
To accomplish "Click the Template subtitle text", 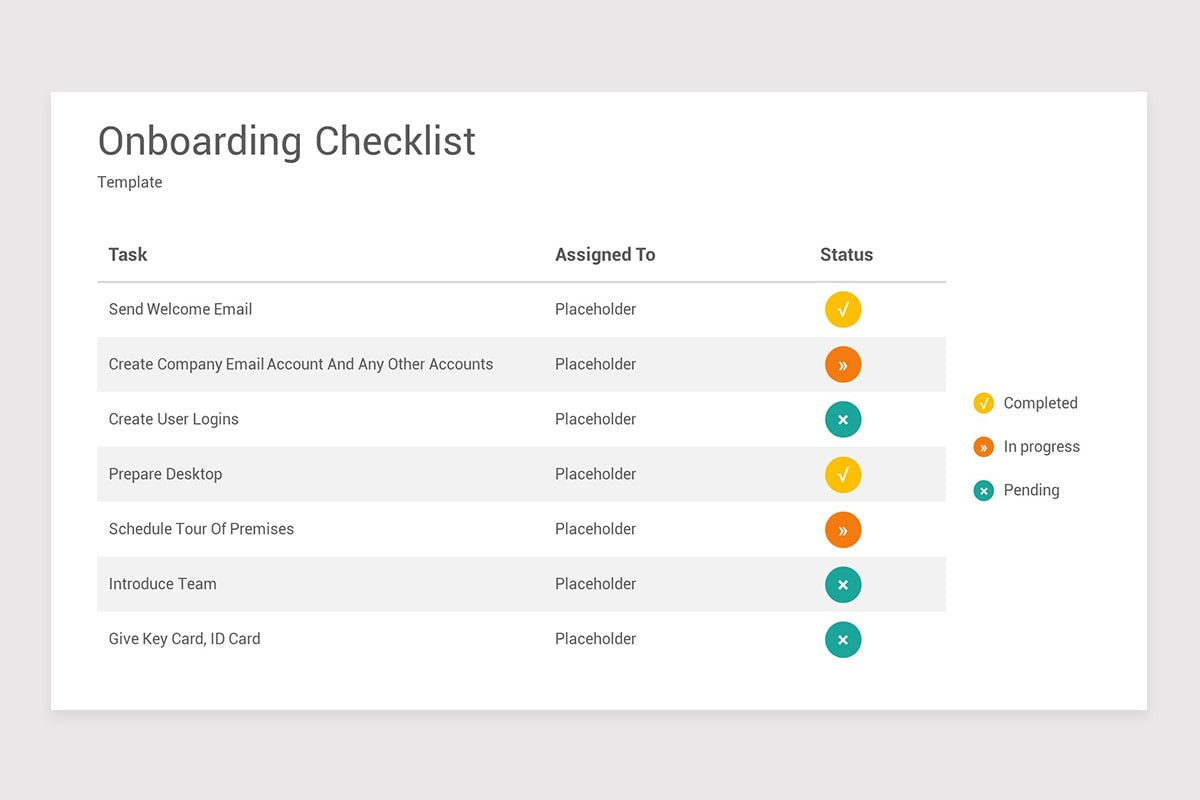I will click(130, 182).
